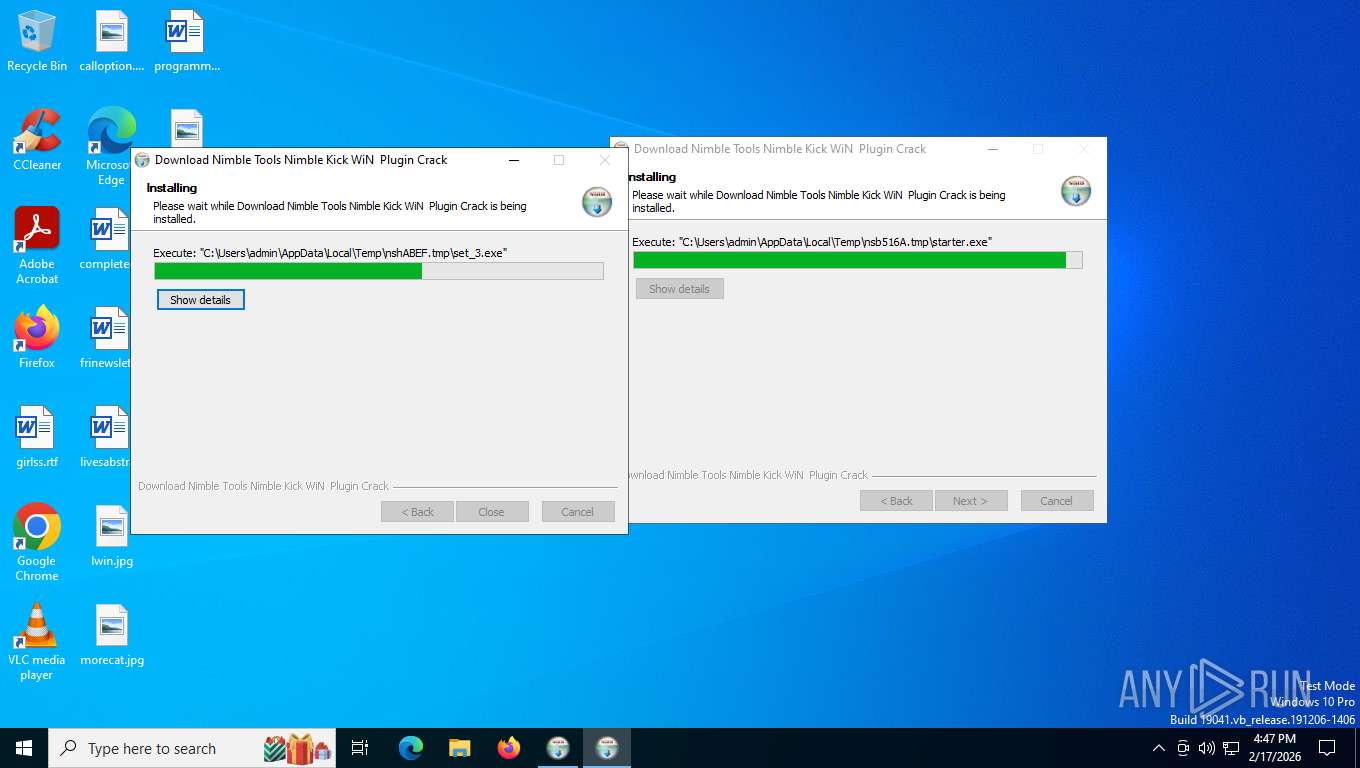The width and height of the screenshot is (1360, 768).
Task: Click the installer logo in front window header
Action: click(597, 201)
